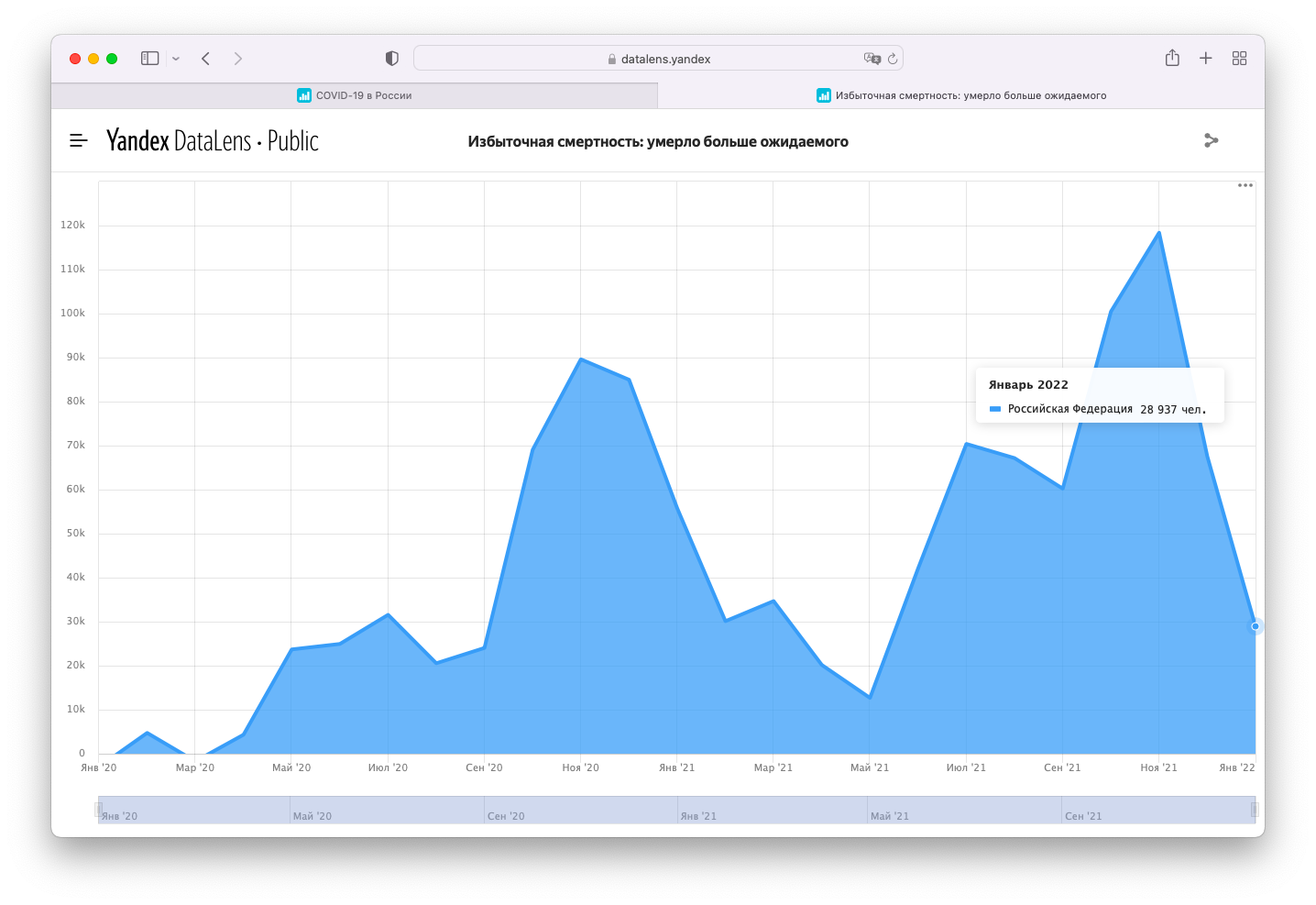
Task: Open the Safari share button
Action: coord(1172,58)
